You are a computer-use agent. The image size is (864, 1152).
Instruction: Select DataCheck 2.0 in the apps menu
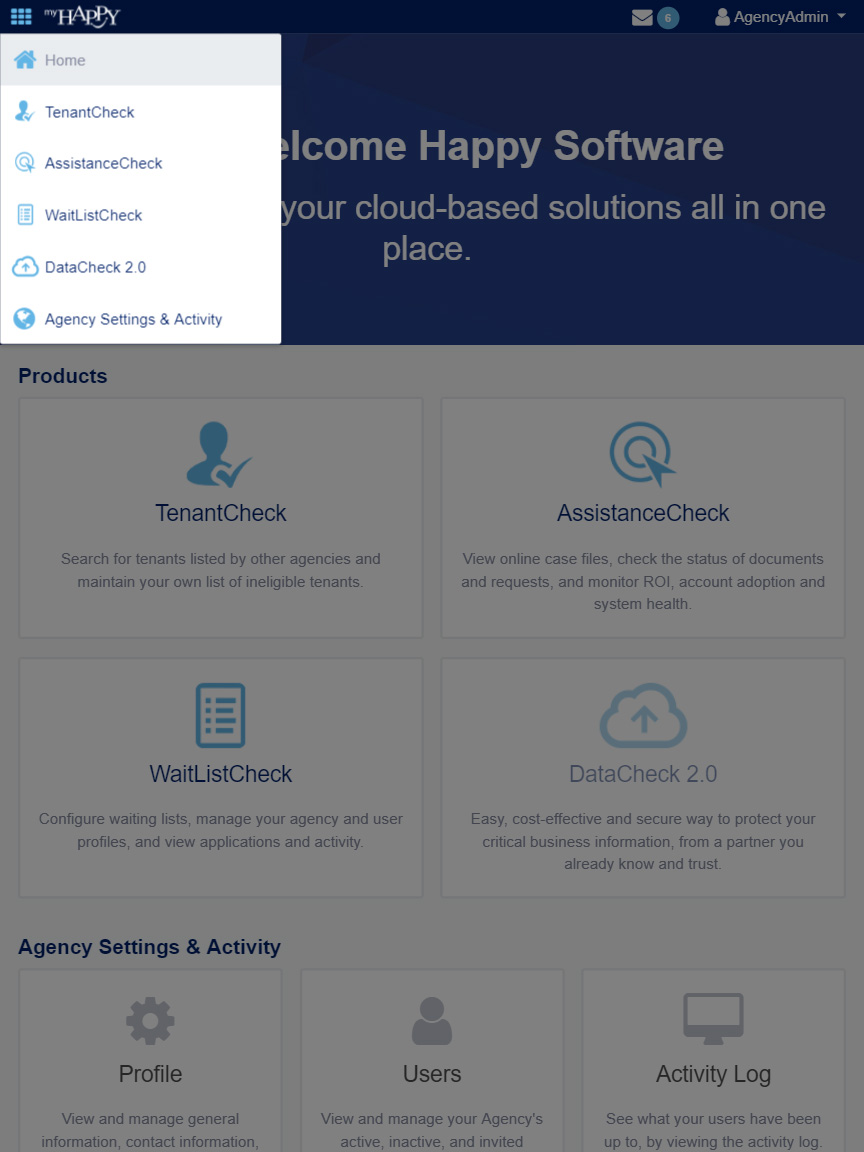coord(95,267)
